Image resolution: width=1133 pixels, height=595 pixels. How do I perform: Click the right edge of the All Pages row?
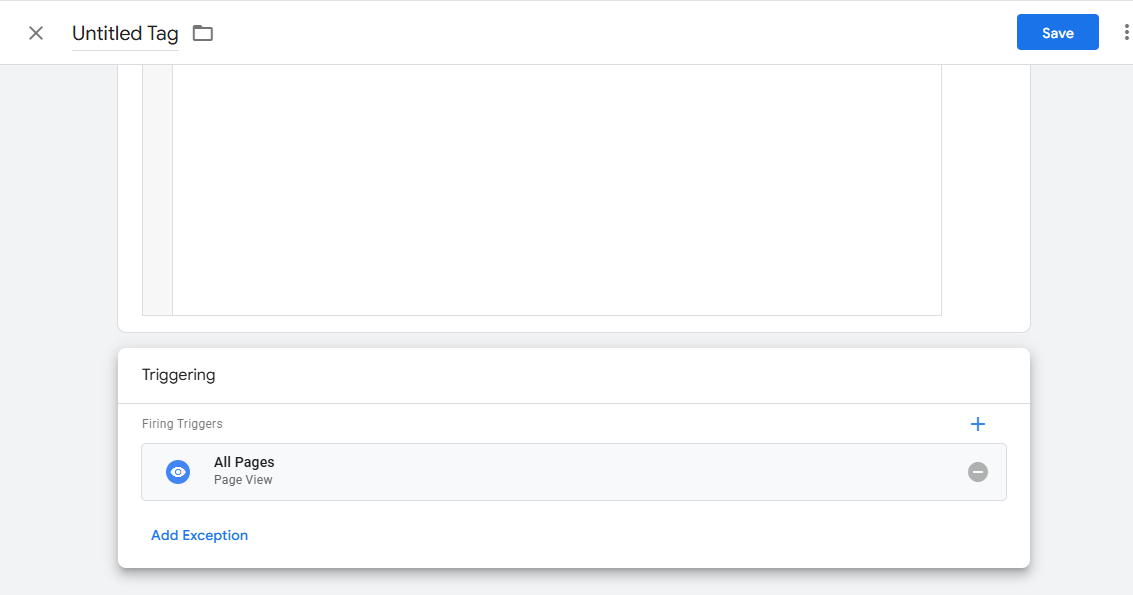click(998, 472)
